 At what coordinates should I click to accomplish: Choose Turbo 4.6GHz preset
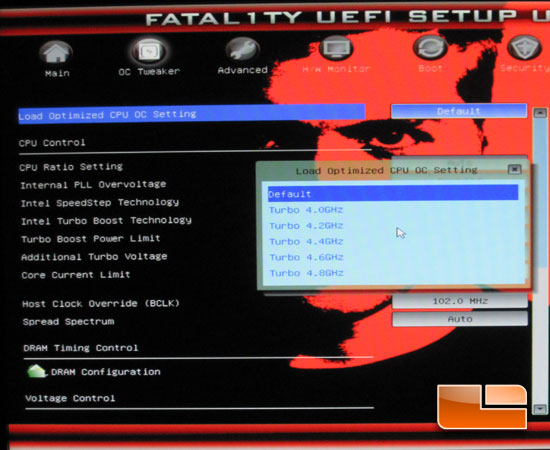tap(306, 257)
